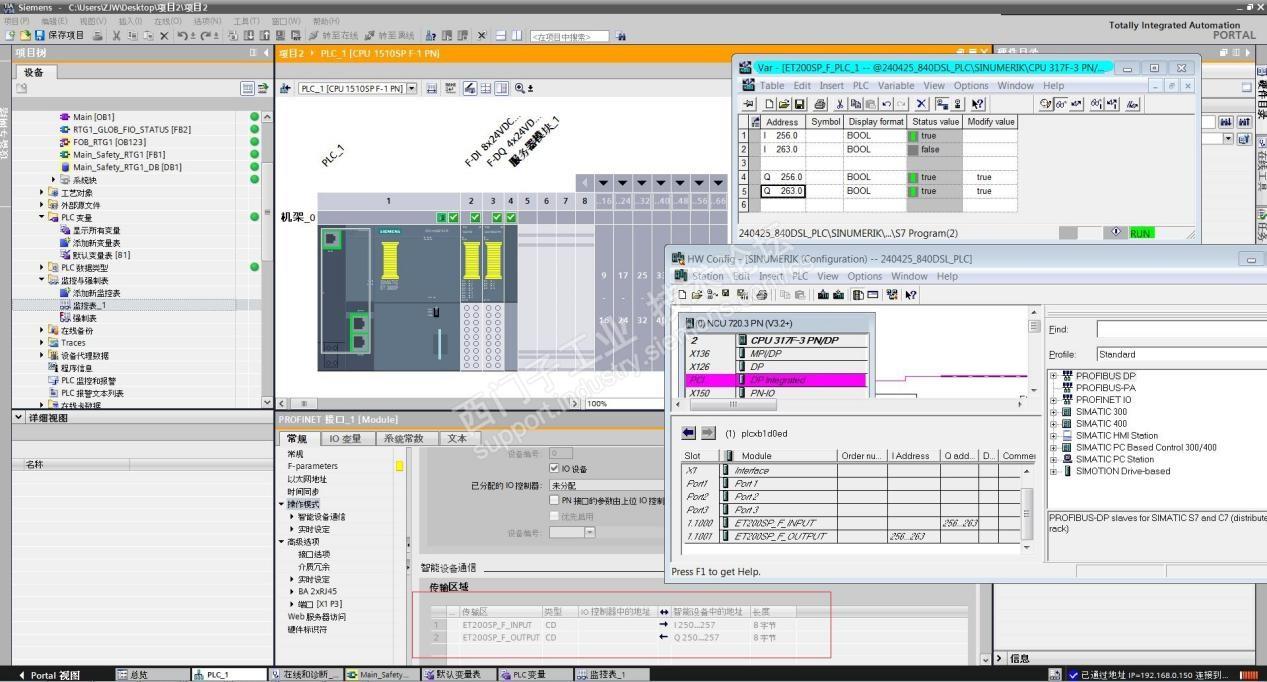The height and width of the screenshot is (682, 1267).
Task: Open 在线(O) menu in TIA Portal
Action: (168, 21)
